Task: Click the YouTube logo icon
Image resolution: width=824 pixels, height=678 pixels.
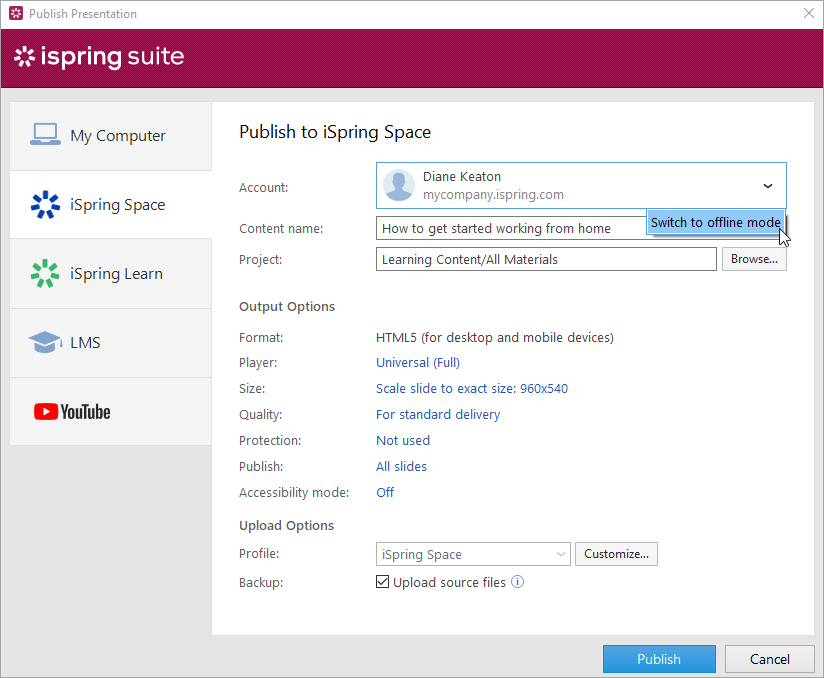Action: pos(72,411)
